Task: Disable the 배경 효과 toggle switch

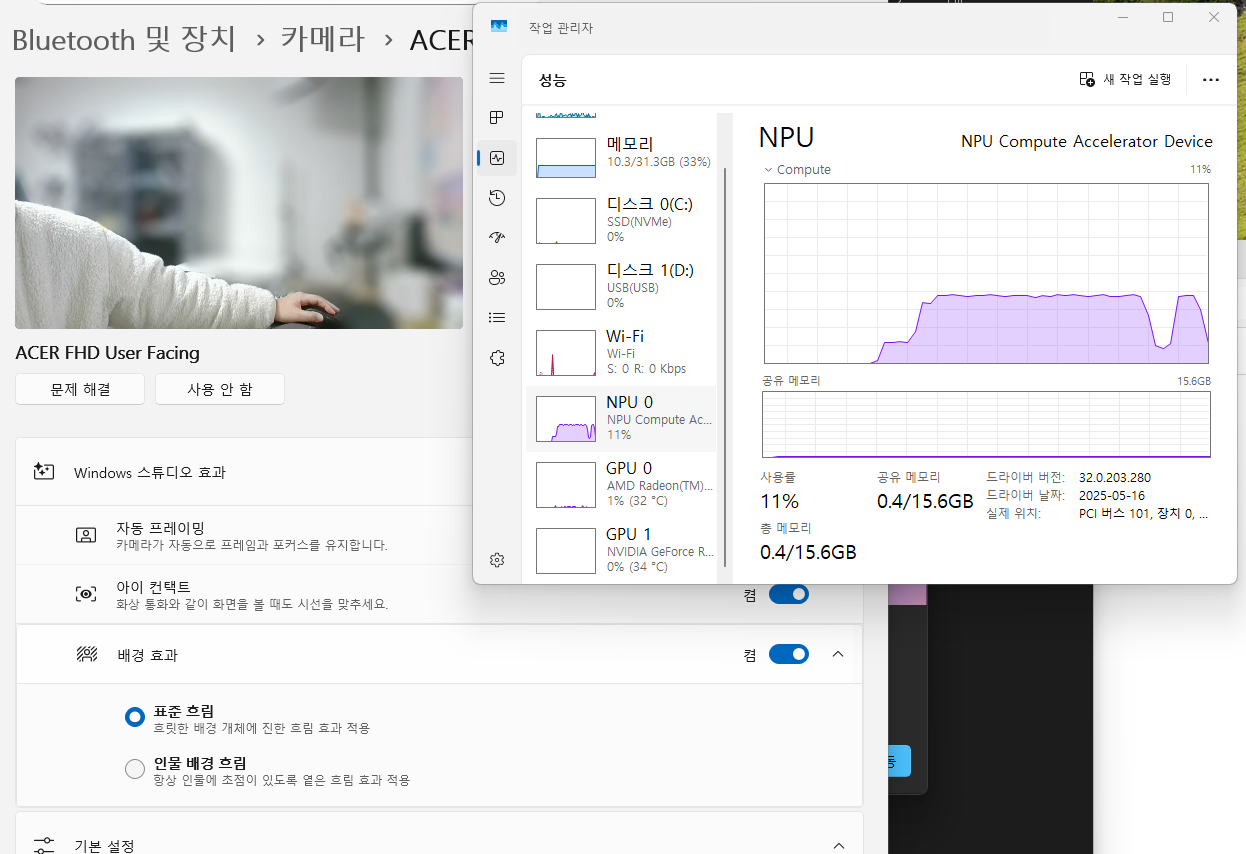Action: click(x=788, y=655)
